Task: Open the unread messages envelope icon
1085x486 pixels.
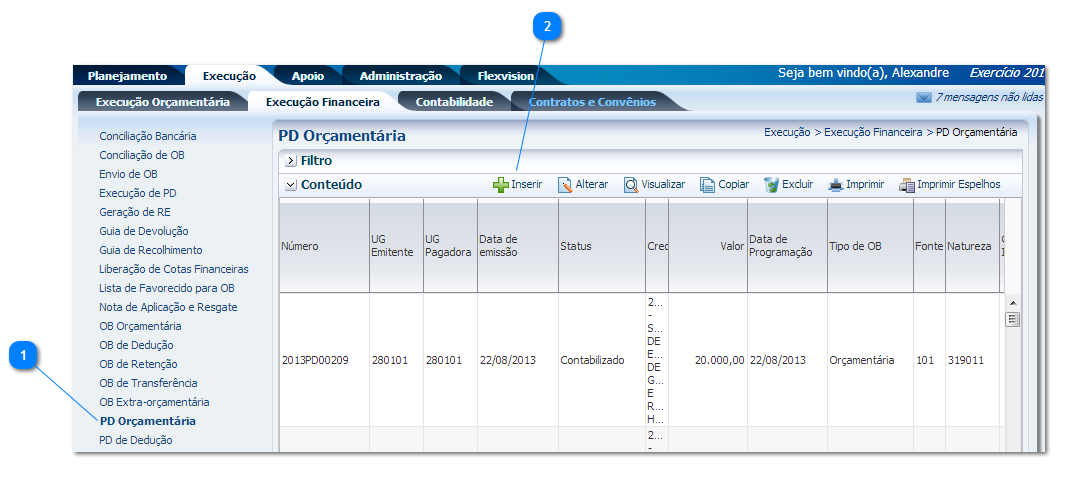Action: [x=923, y=98]
